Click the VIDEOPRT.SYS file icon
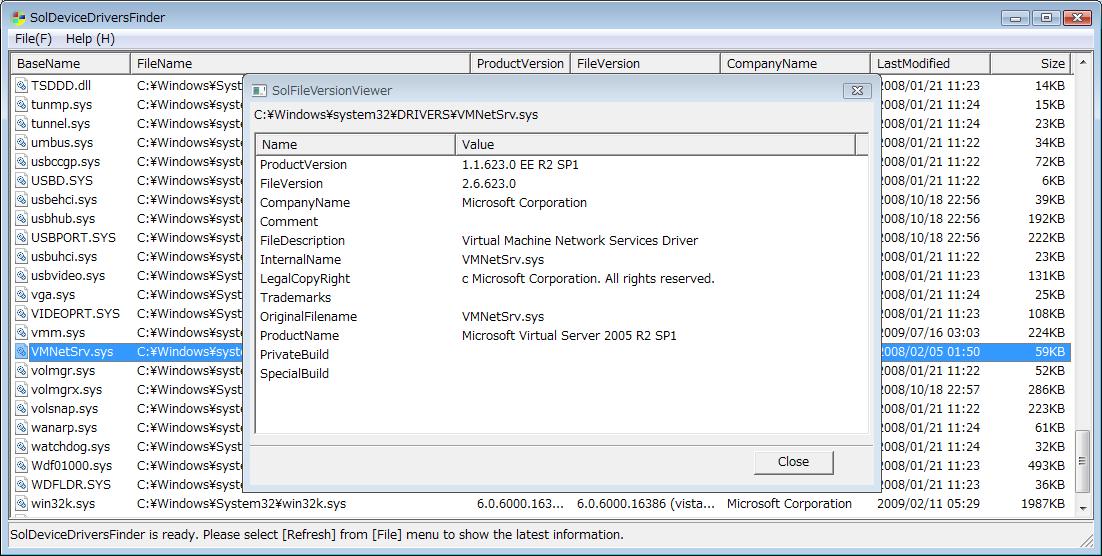 point(21,313)
